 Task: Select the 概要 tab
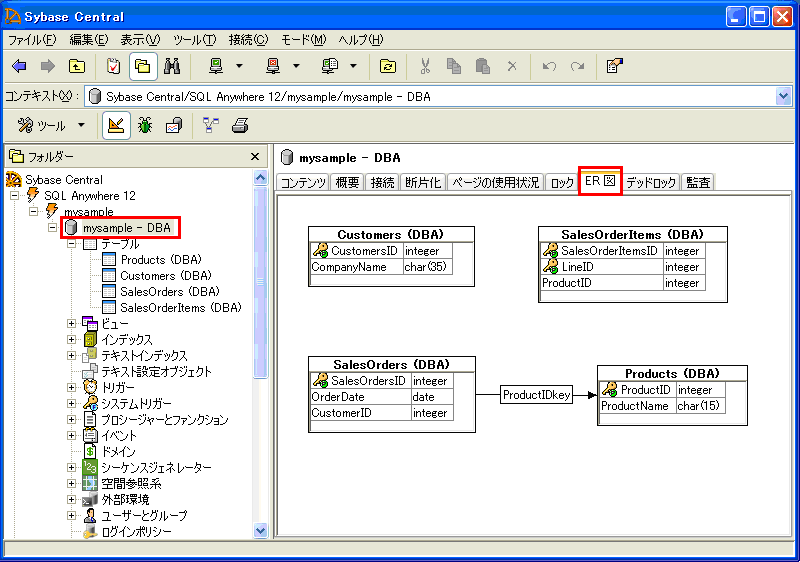click(x=347, y=183)
